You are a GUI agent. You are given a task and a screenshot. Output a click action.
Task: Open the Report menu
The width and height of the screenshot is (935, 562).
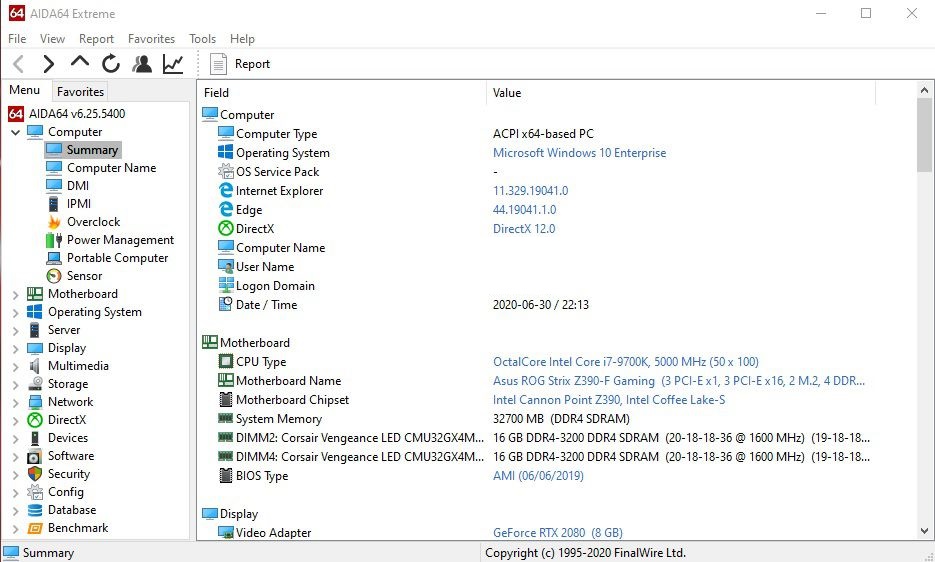96,39
